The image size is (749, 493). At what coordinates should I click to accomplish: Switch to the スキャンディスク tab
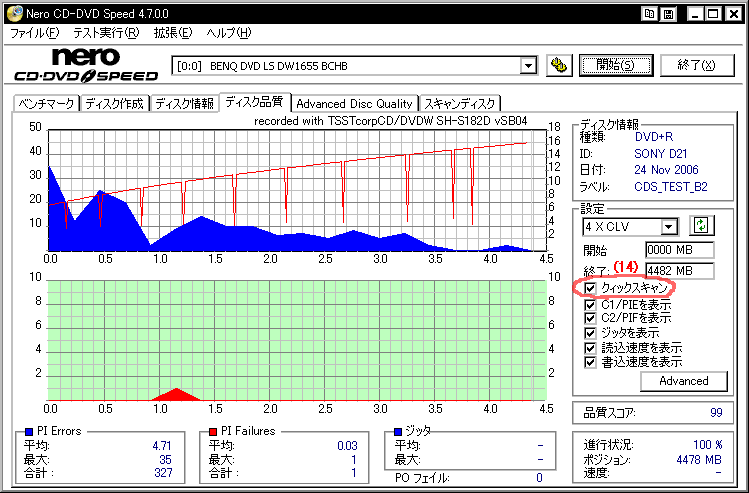[x=460, y=104]
